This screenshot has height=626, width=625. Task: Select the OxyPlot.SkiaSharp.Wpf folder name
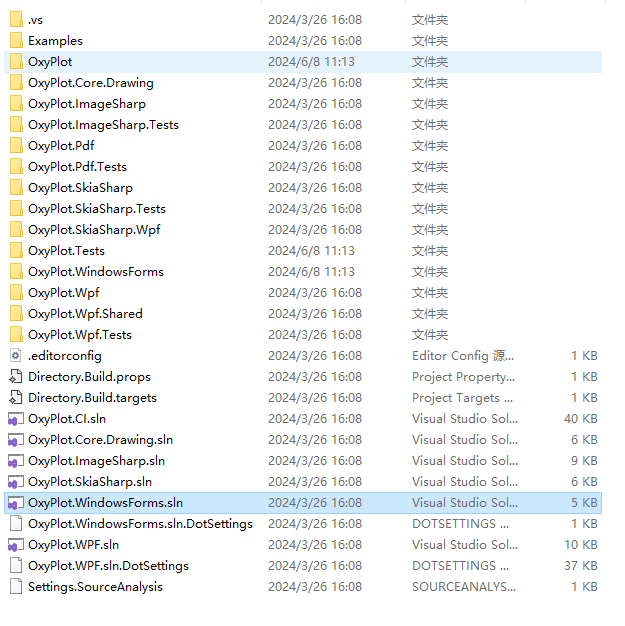coord(94,230)
